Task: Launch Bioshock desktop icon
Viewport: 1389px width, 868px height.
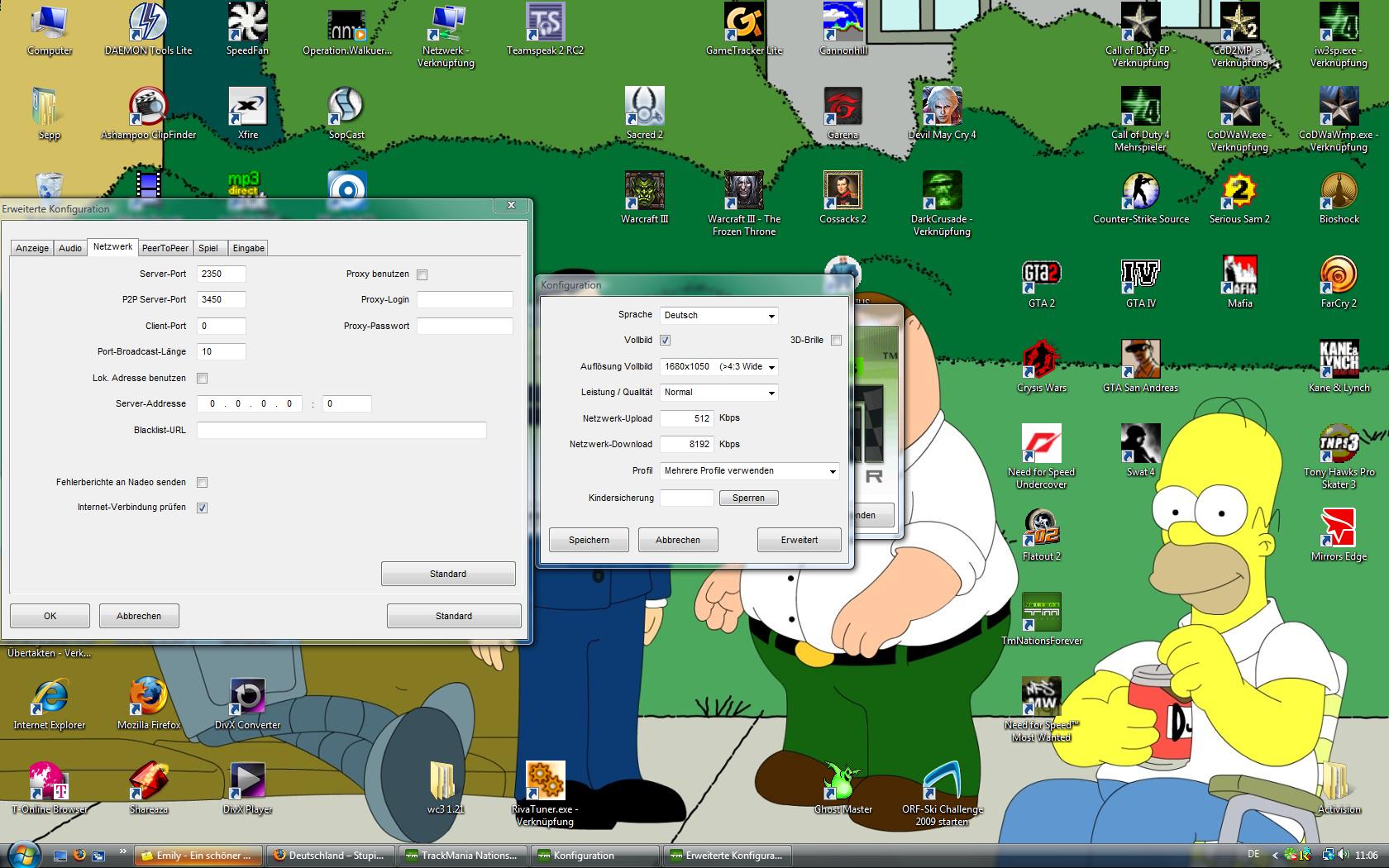Action: [1339, 198]
